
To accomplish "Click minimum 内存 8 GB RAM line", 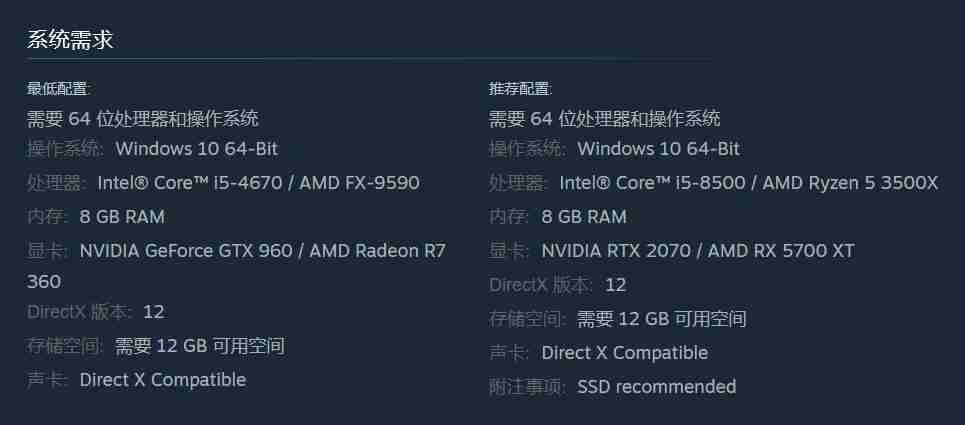I will pyautogui.click(x=96, y=216).
